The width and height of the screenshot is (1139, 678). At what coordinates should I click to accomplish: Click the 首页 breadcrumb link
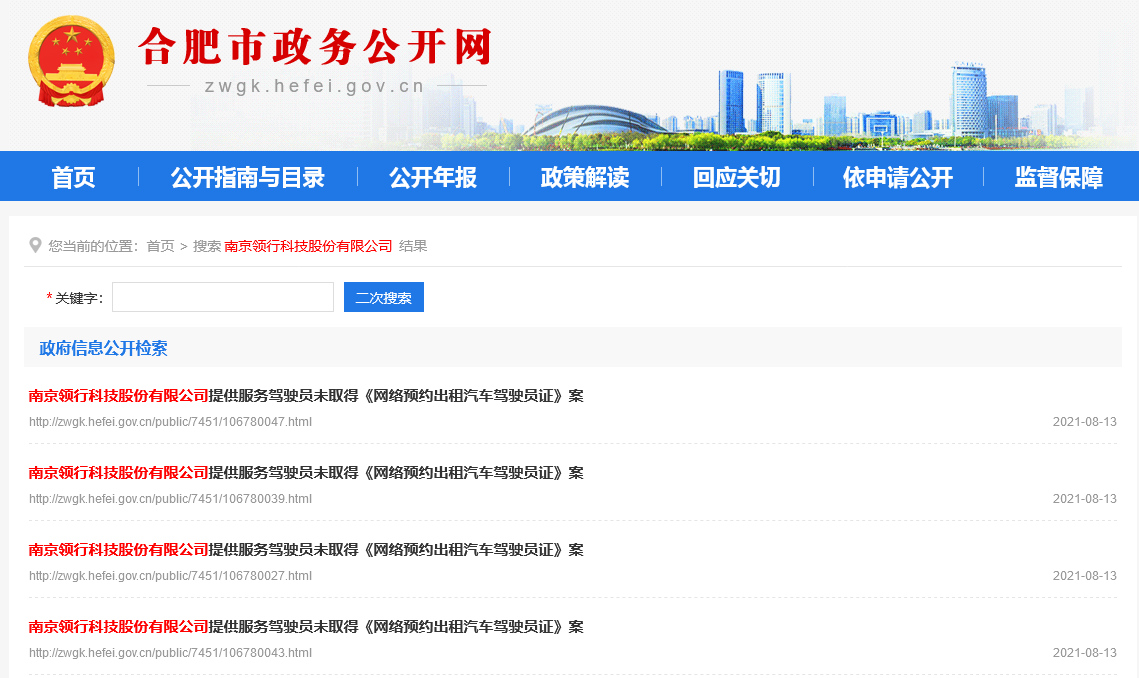pyautogui.click(x=161, y=246)
